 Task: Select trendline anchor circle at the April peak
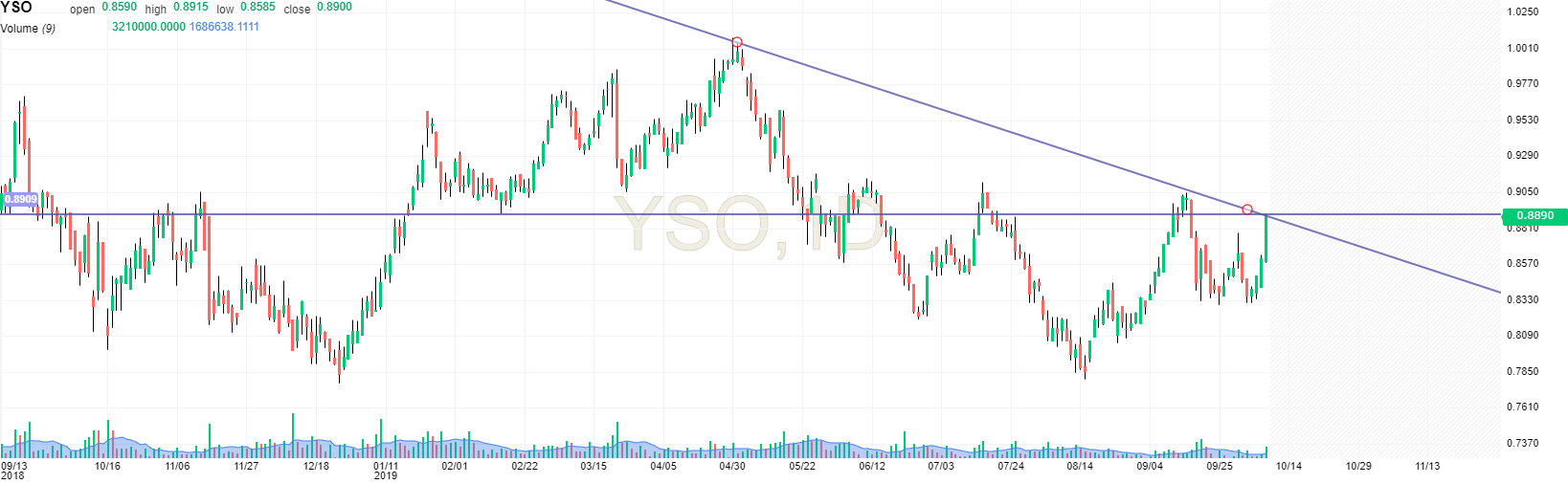pyautogui.click(x=737, y=42)
